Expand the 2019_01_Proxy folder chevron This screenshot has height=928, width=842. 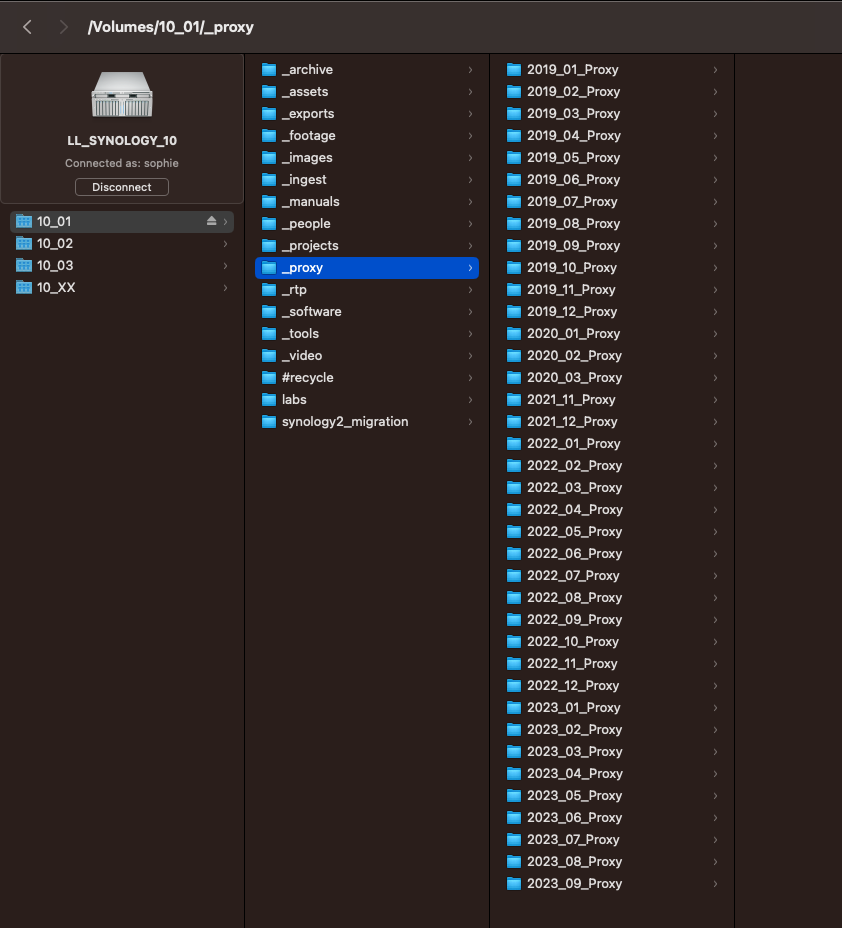715,69
